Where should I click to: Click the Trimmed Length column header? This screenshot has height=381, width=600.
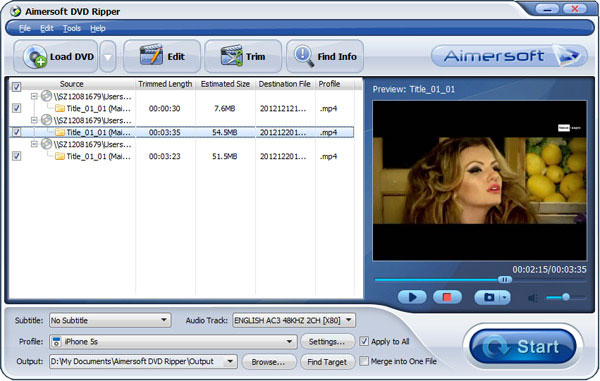point(165,84)
